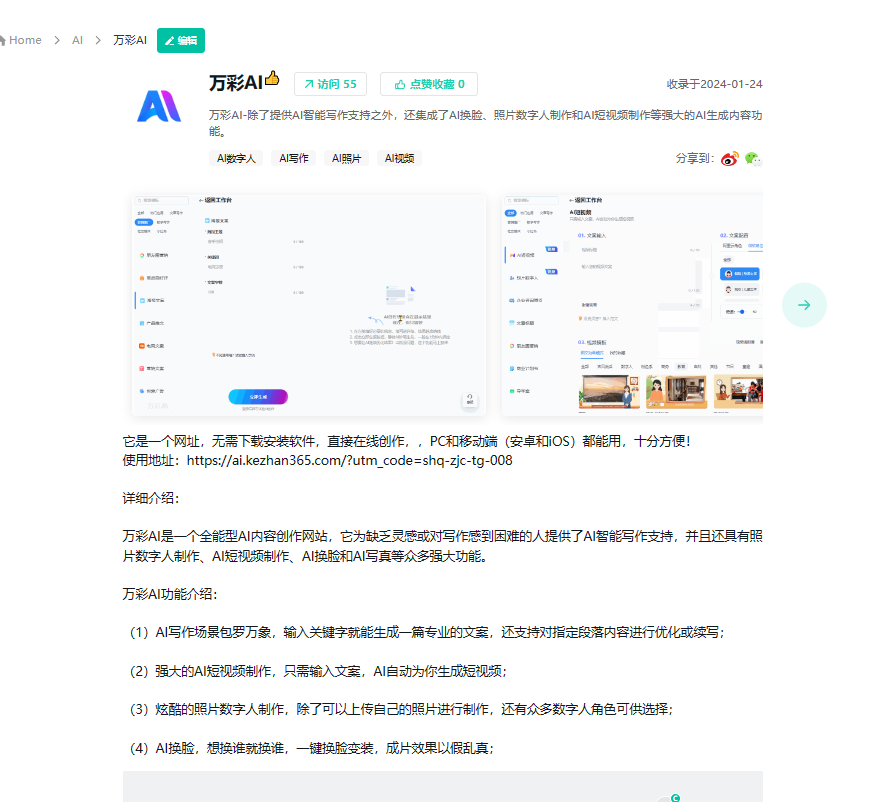The image size is (880, 802).
Task: Click the 详细介绍 heading text
Action: click(x=151, y=498)
